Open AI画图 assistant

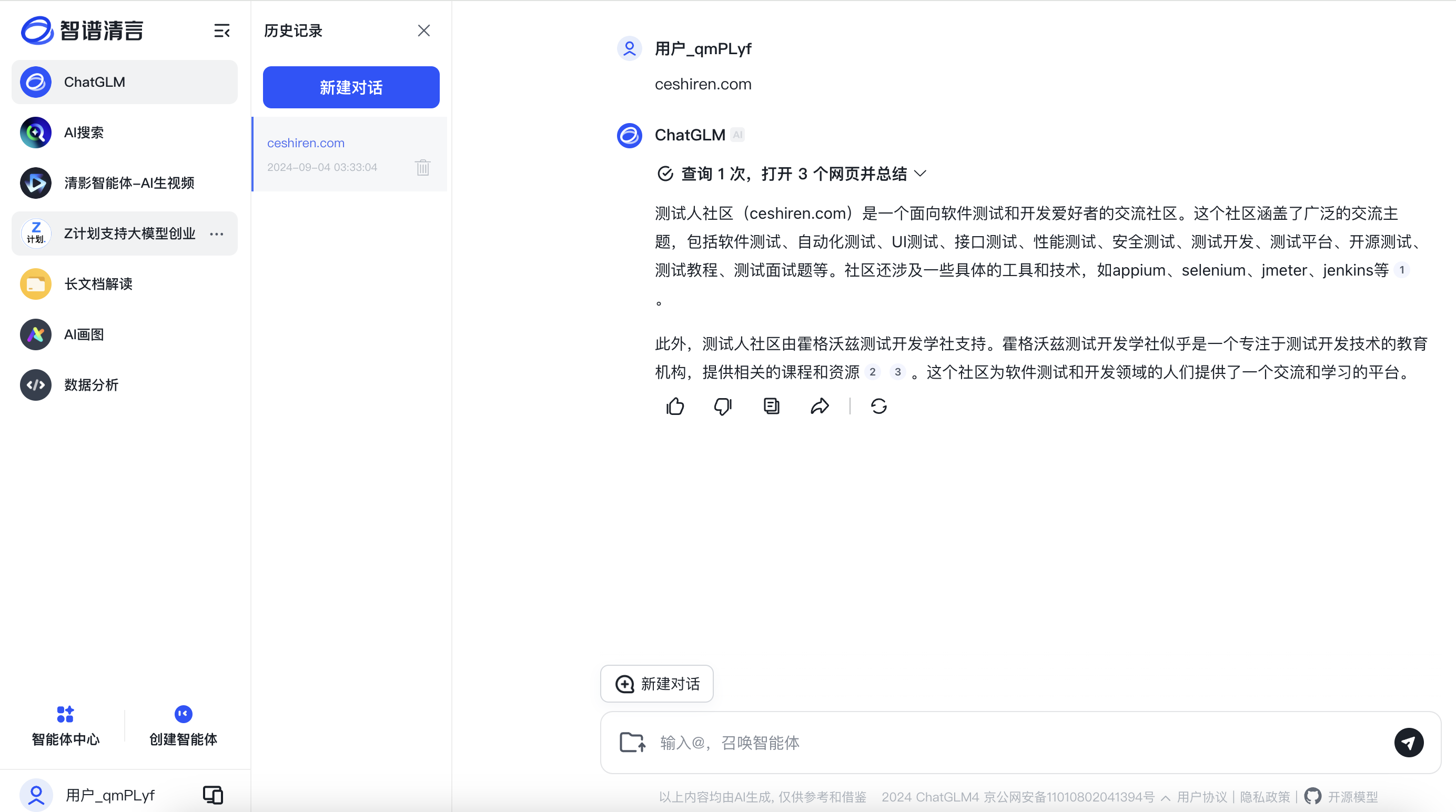coord(124,334)
